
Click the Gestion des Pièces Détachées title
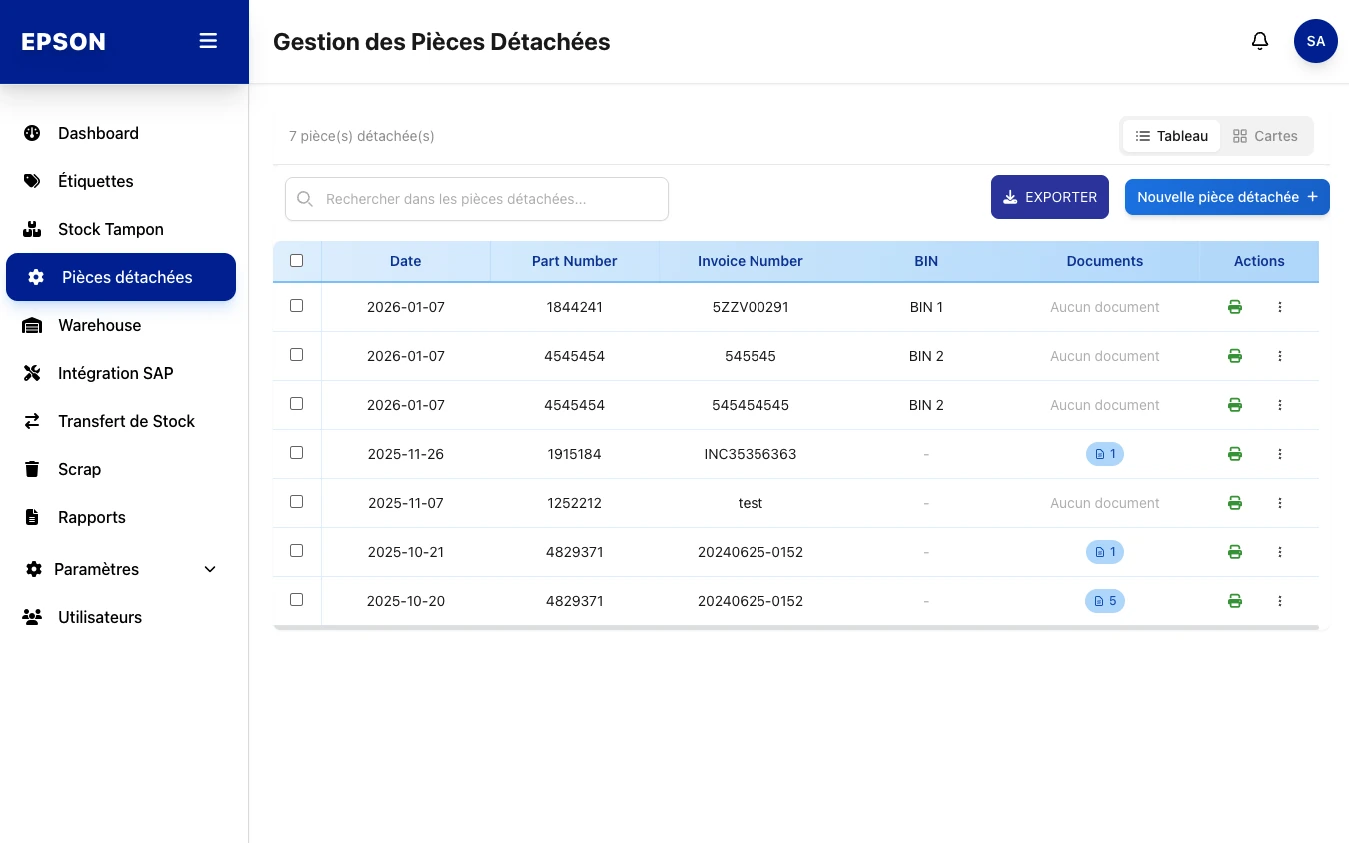point(441,42)
